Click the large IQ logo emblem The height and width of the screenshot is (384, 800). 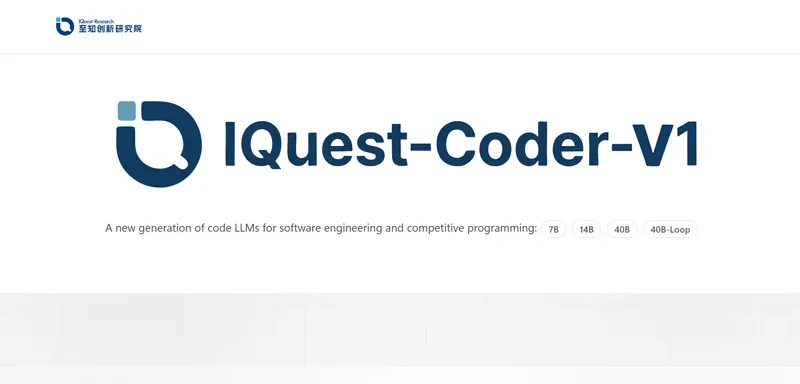[159, 144]
